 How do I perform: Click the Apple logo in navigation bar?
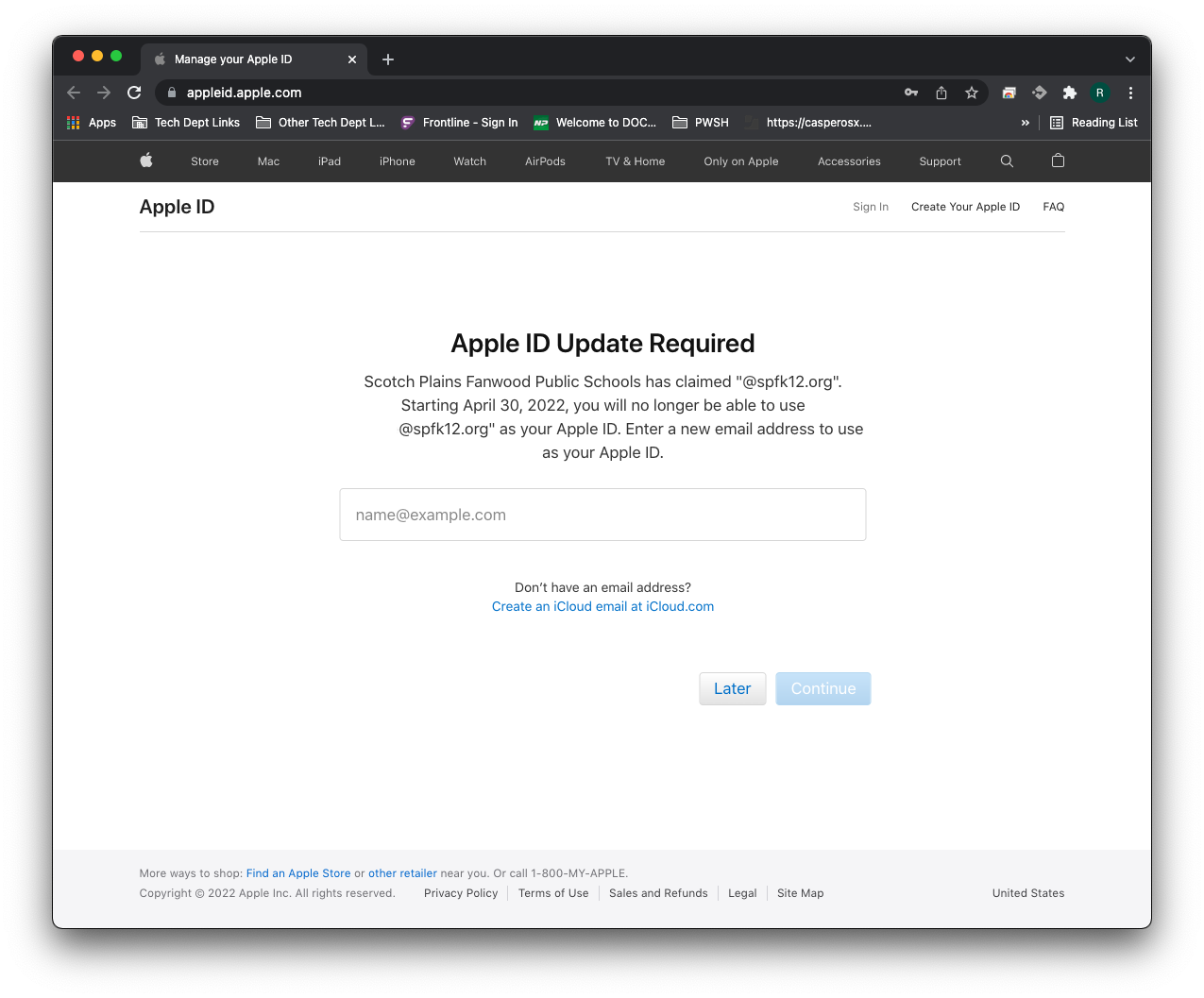click(146, 161)
